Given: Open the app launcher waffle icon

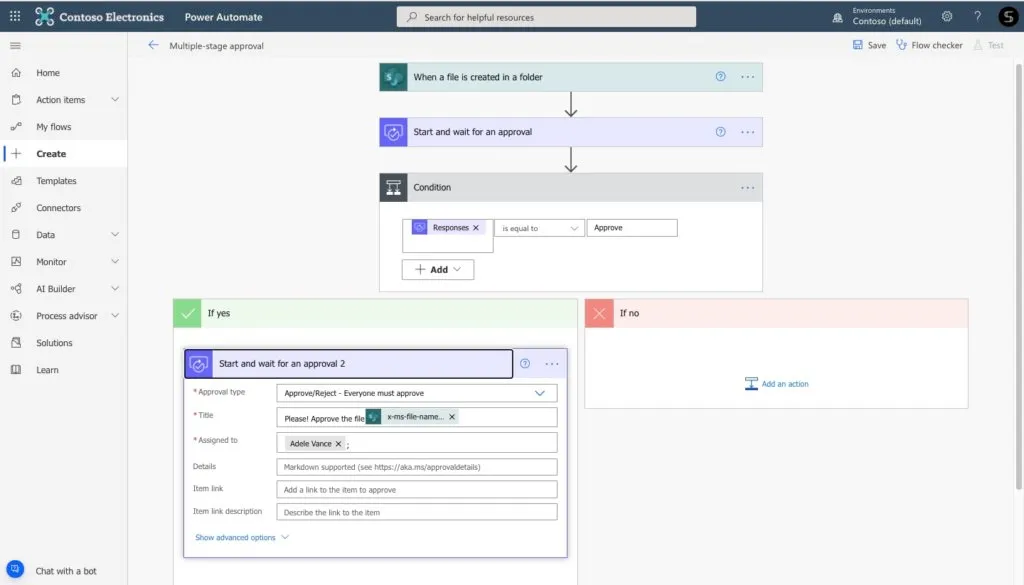Looking at the screenshot, I should coord(15,16).
